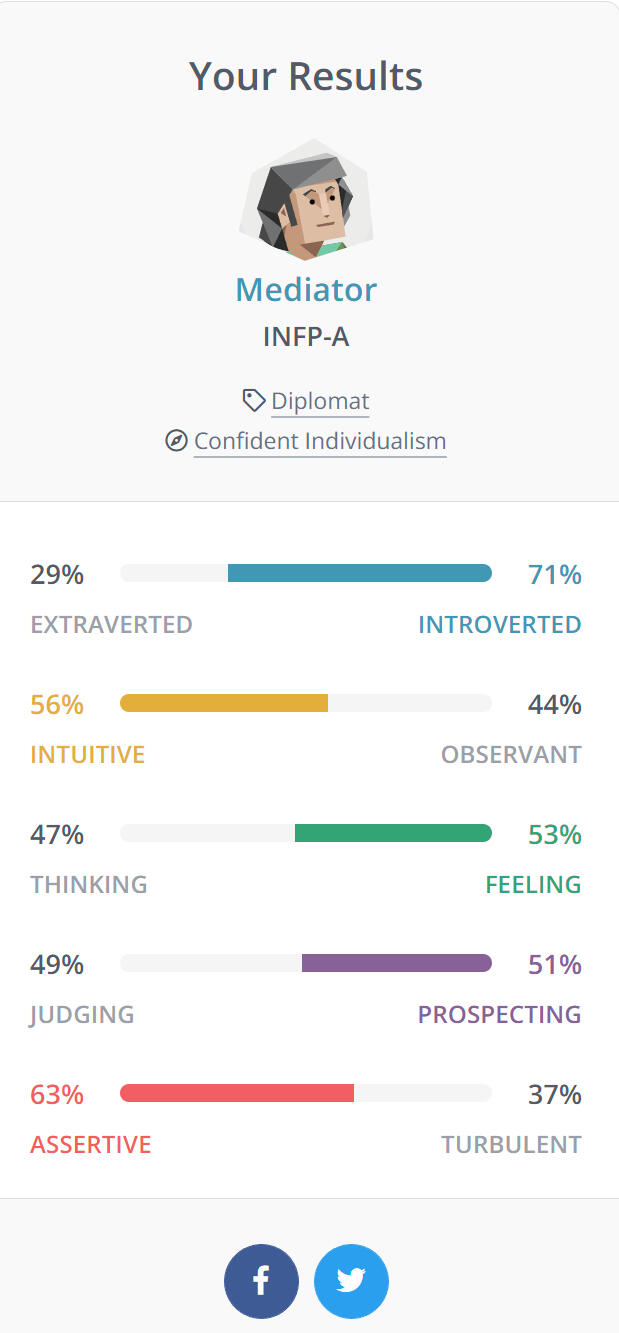
Task: Click the green Feeling progress bar
Action: pyautogui.click(x=393, y=833)
